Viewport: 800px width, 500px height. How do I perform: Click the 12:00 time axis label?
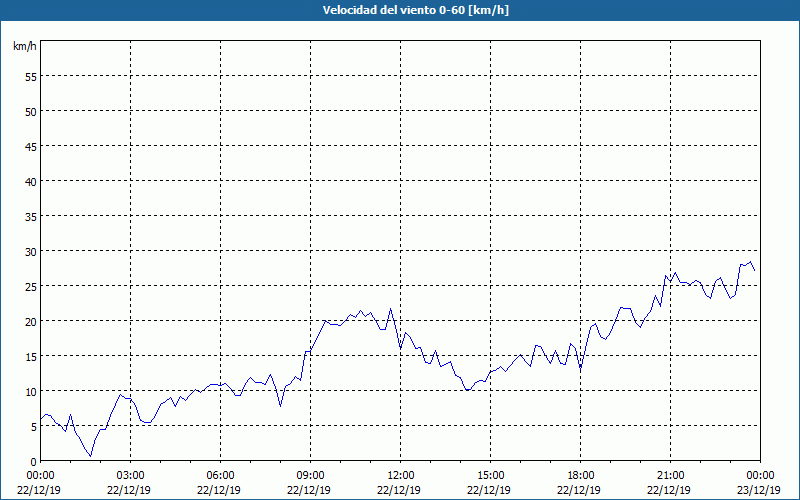(x=401, y=476)
